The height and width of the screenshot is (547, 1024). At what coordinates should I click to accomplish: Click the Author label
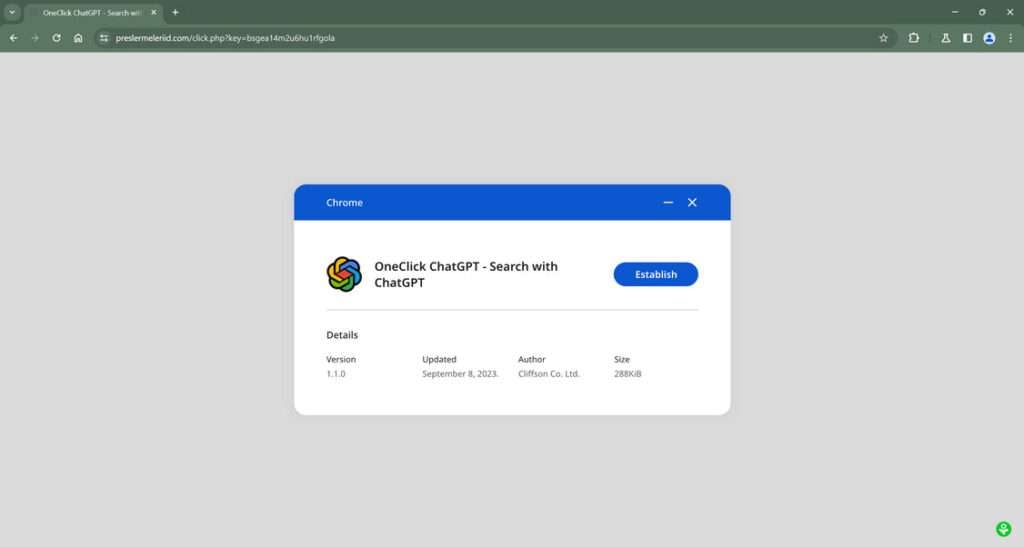[532, 359]
